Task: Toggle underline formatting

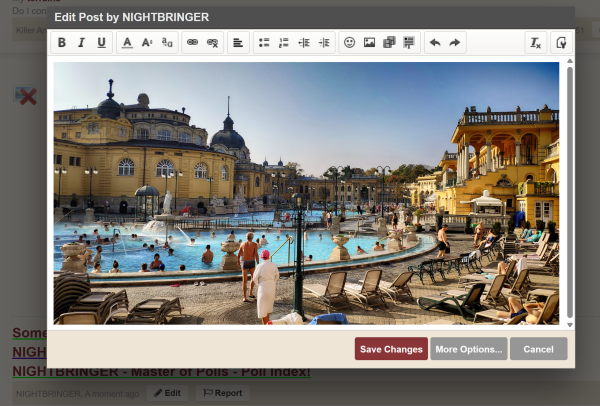Action: point(101,43)
